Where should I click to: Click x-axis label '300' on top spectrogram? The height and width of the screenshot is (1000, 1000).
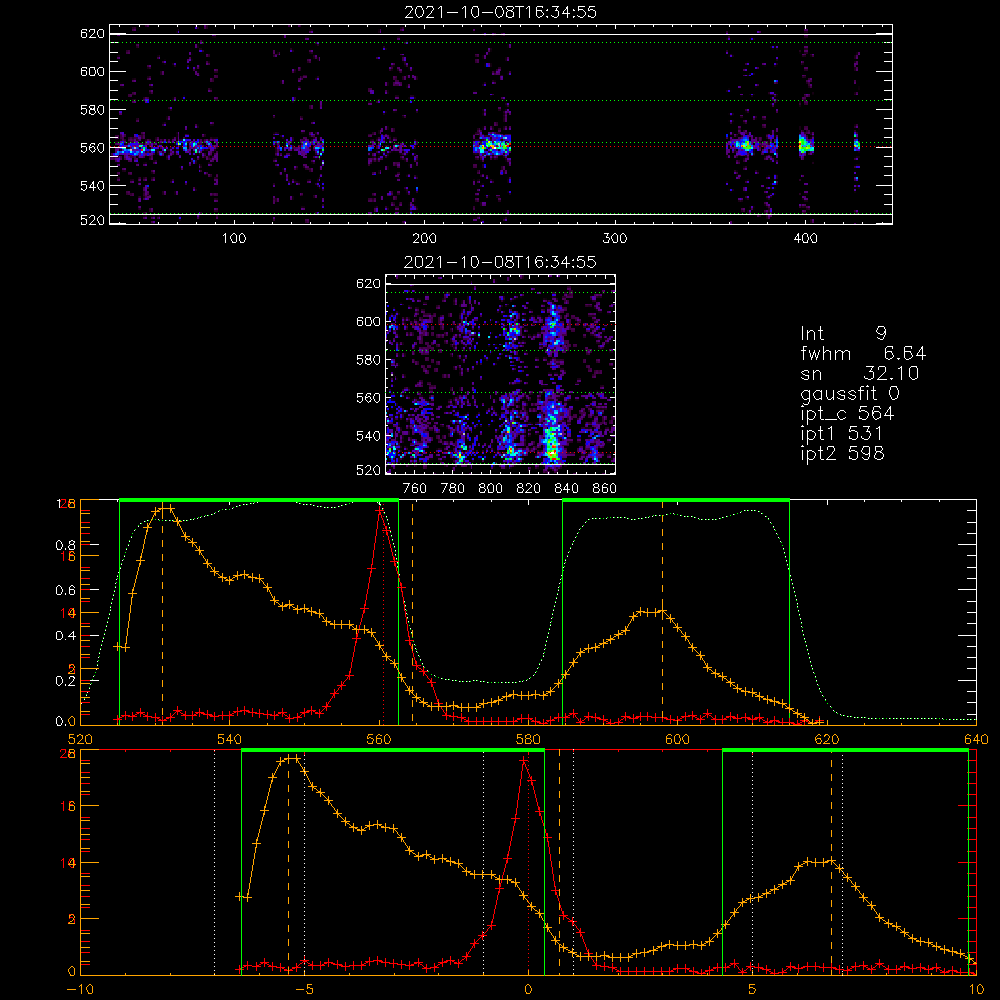(x=615, y=239)
